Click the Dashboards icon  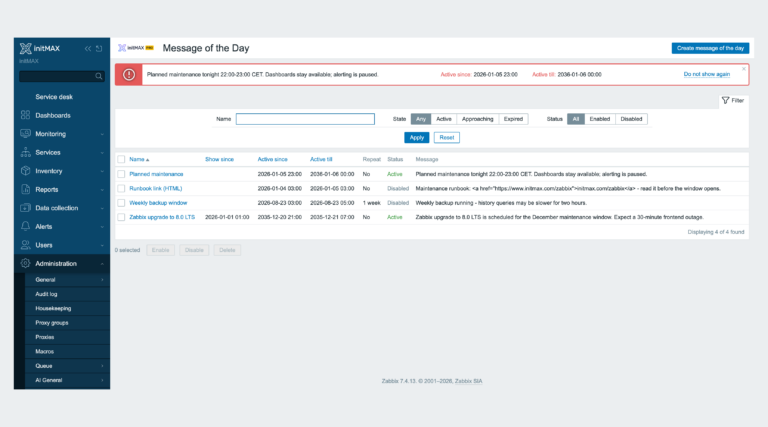coord(25,115)
